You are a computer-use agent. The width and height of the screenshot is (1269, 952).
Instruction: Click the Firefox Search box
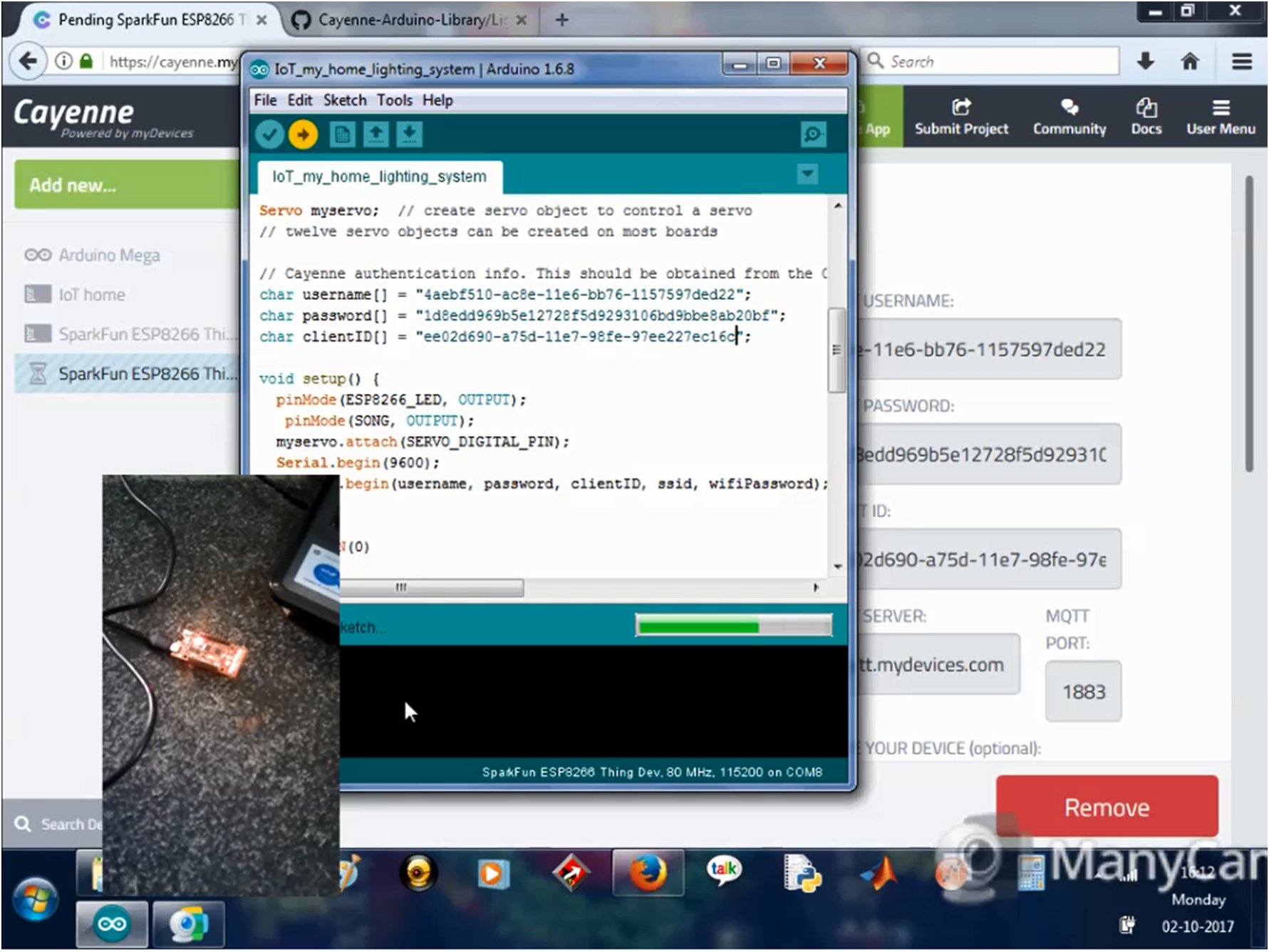tap(990, 61)
